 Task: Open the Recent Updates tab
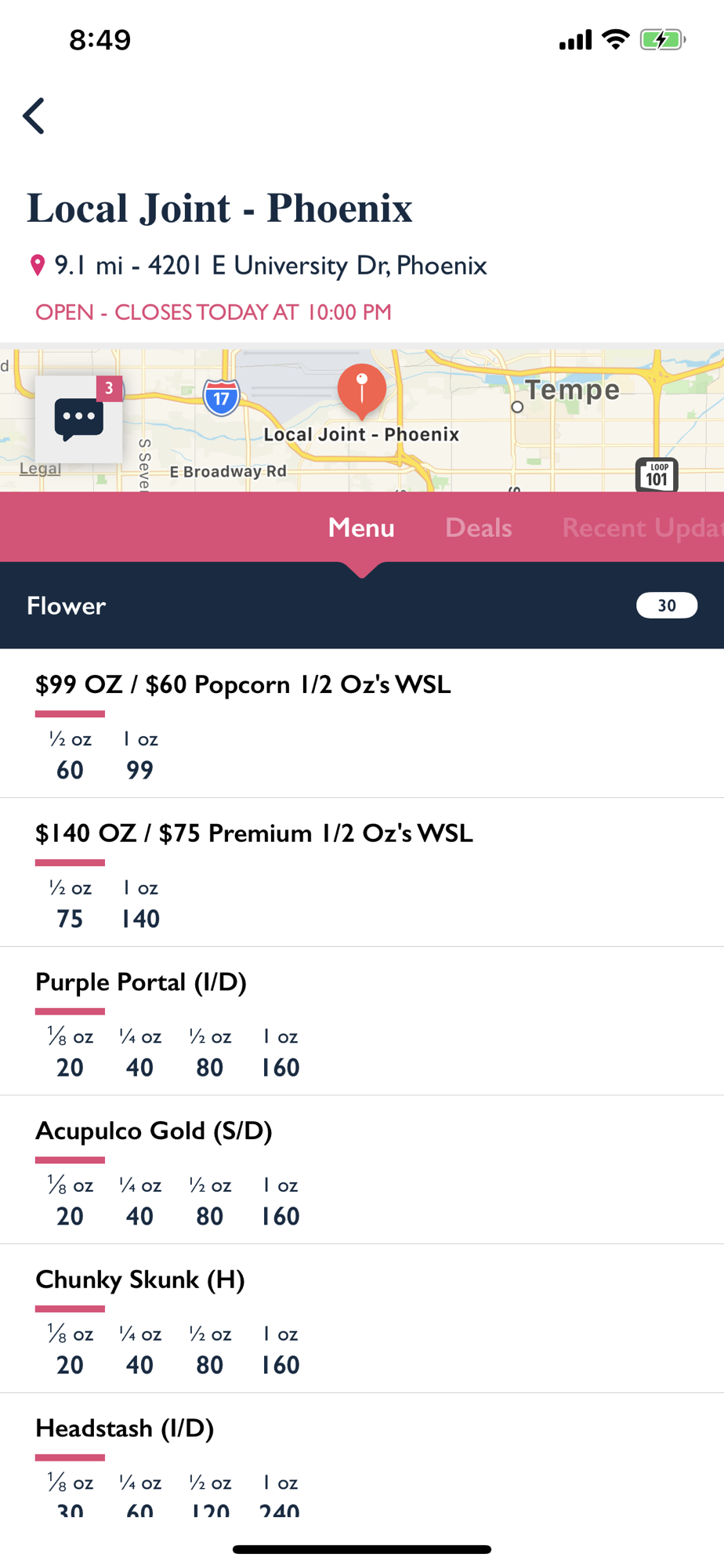(x=643, y=528)
